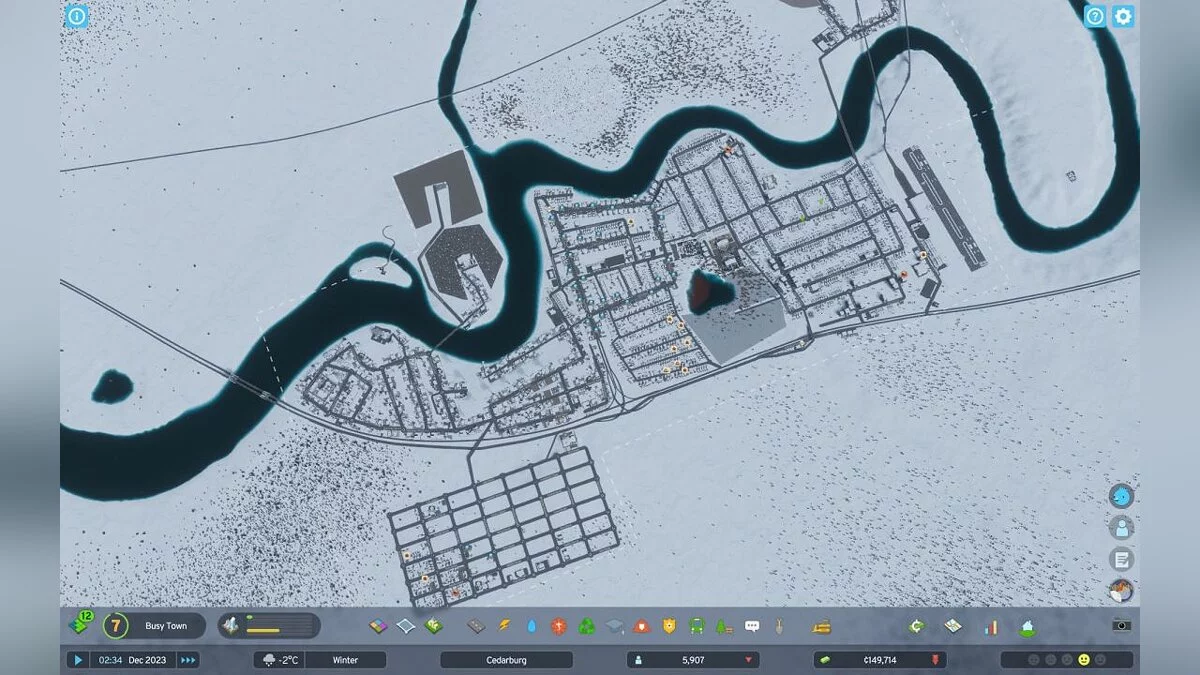Screen dimensions: 1200x675
Task: Open the info views panel
Action: pos(76,16)
